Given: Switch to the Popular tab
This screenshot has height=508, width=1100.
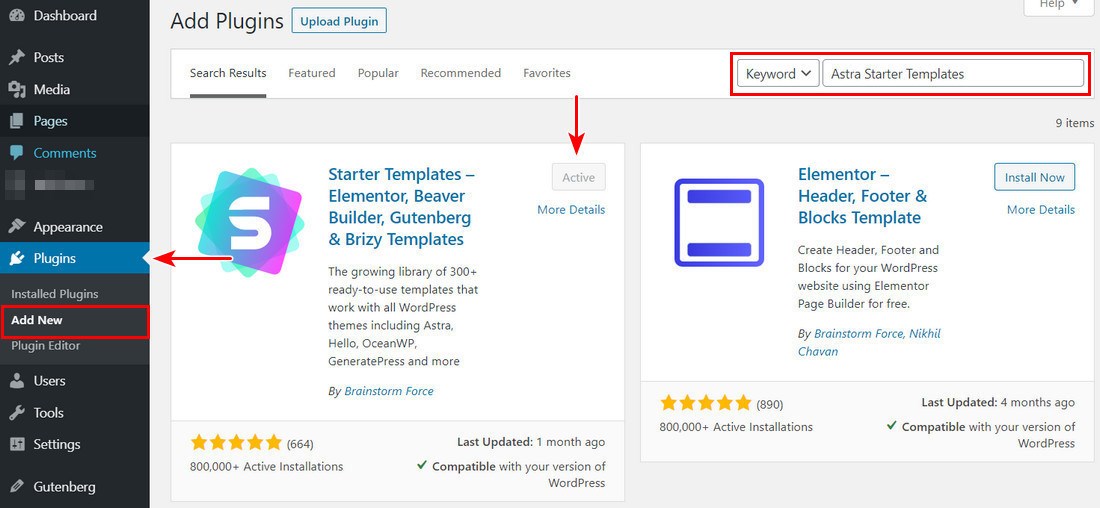Looking at the screenshot, I should [378, 73].
